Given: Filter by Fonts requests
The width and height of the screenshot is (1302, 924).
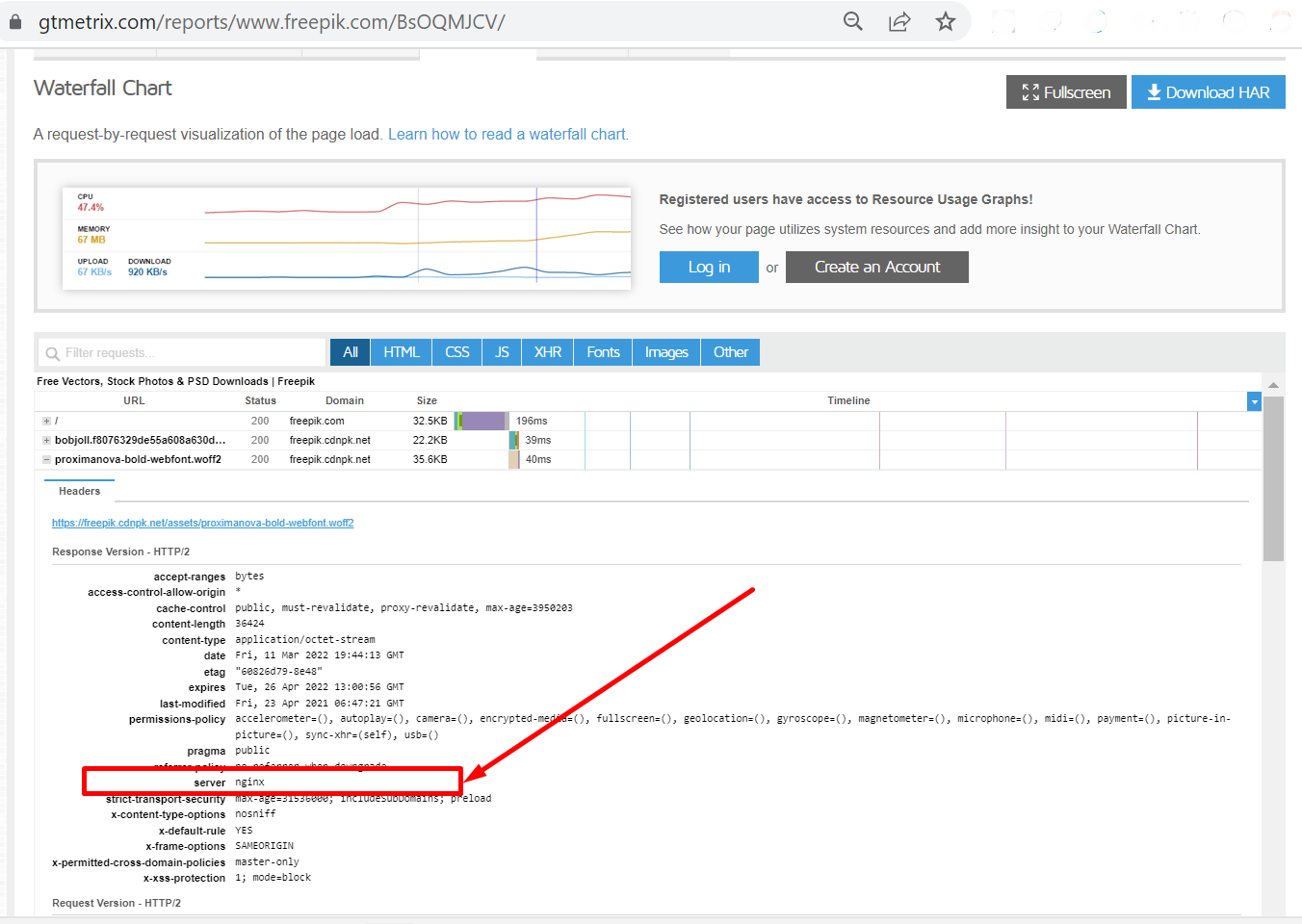Looking at the screenshot, I should pyautogui.click(x=603, y=352).
